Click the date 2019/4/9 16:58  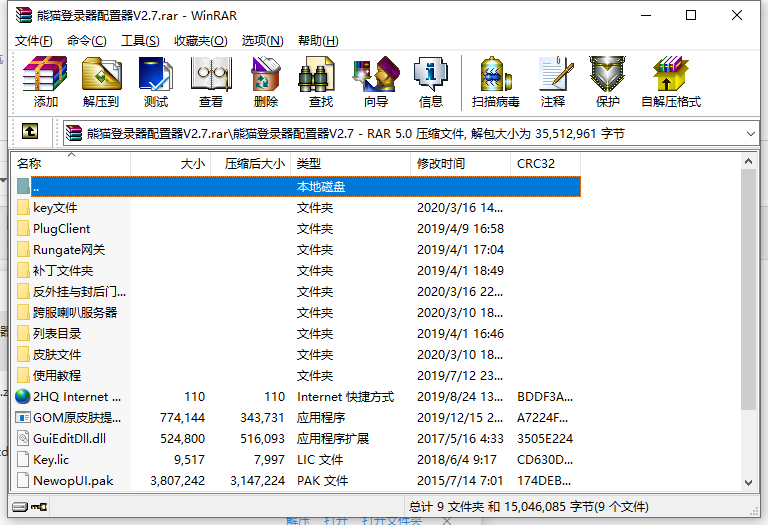pyautogui.click(x=460, y=229)
